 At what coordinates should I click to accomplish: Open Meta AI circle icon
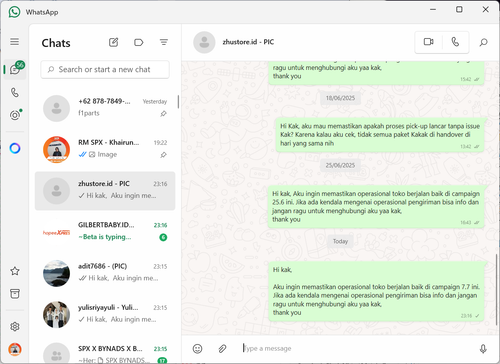click(15, 148)
